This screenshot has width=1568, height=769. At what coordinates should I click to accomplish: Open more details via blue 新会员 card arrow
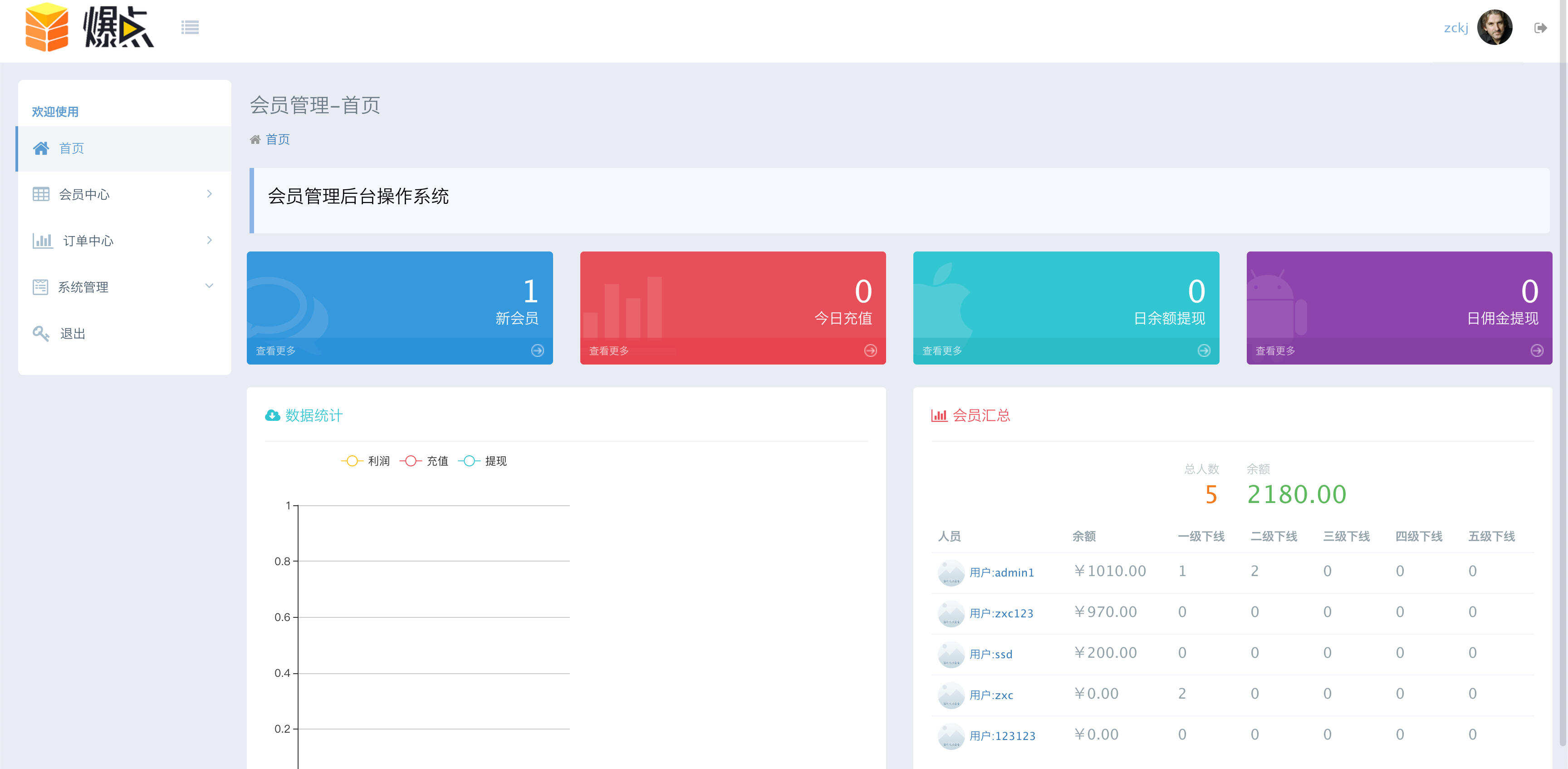coord(538,350)
